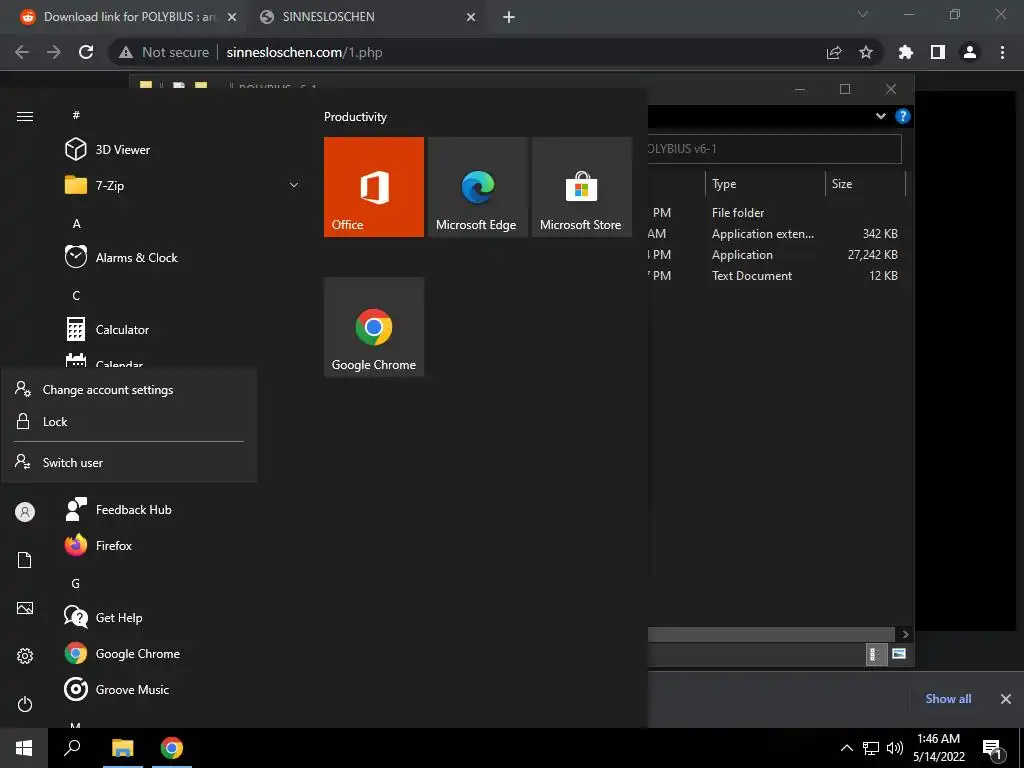This screenshot has width=1024, height=768.
Task: Click the user account avatar icon
Action: coord(25,512)
